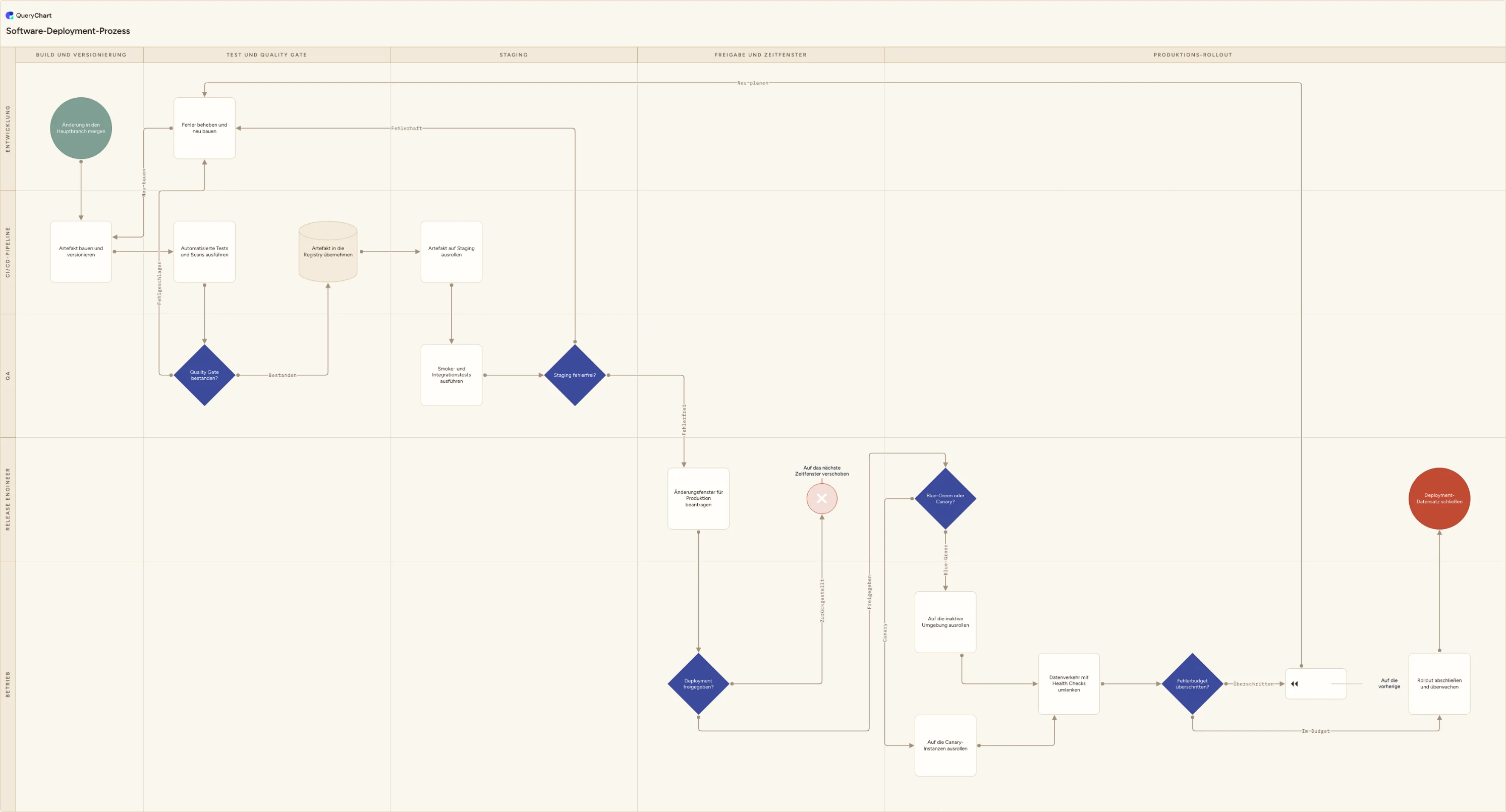Click the 'Fehlgeschlagen' edge label
This screenshot has height=812, width=1506.
coord(159,283)
